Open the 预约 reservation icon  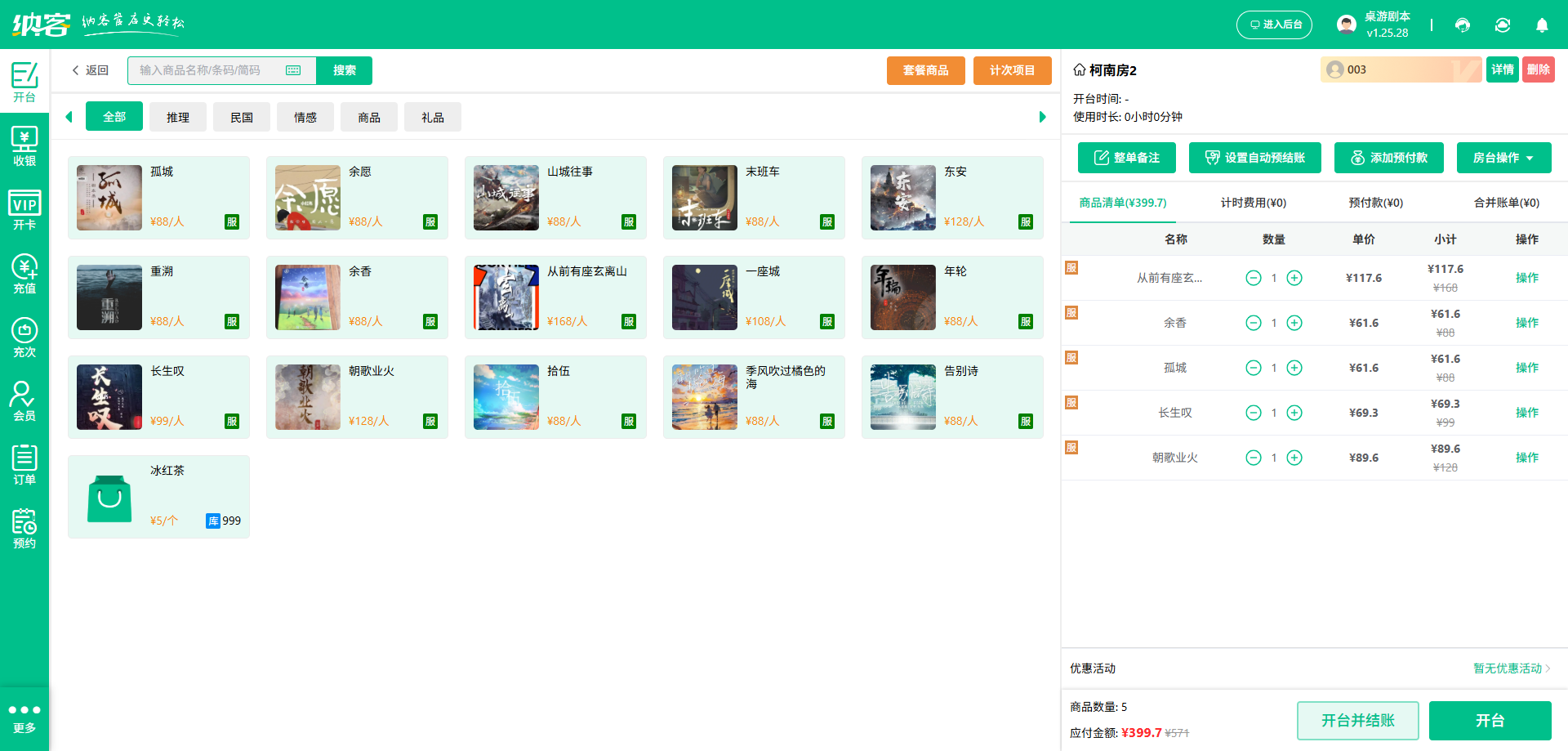[x=24, y=529]
